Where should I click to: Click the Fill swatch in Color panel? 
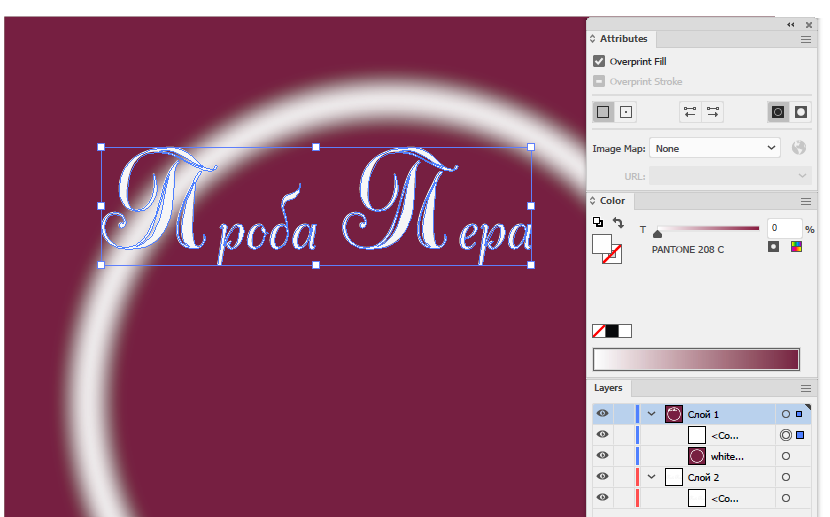click(601, 244)
